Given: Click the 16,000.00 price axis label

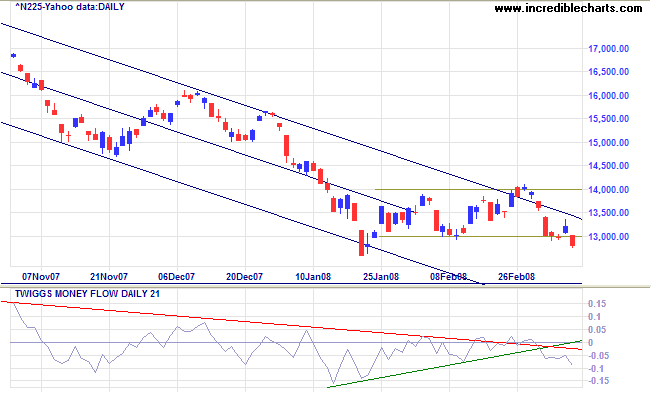Looking at the screenshot, I should click(x=609, y=96).
